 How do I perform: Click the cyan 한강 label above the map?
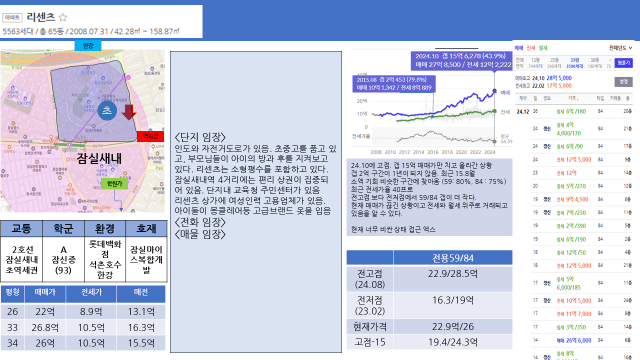coord(88,46)
